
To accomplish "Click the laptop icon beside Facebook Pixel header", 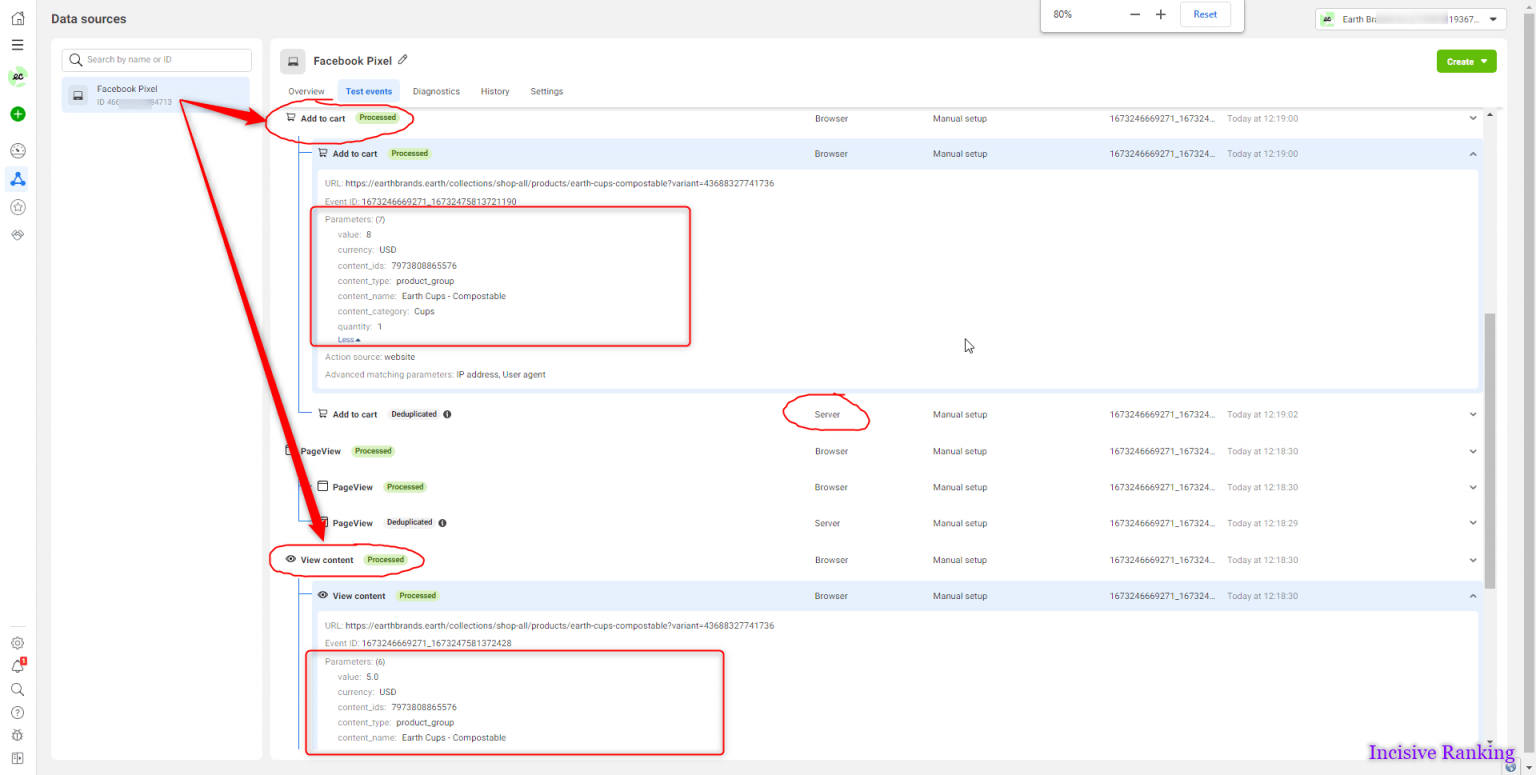I will [x=292, y=61].
